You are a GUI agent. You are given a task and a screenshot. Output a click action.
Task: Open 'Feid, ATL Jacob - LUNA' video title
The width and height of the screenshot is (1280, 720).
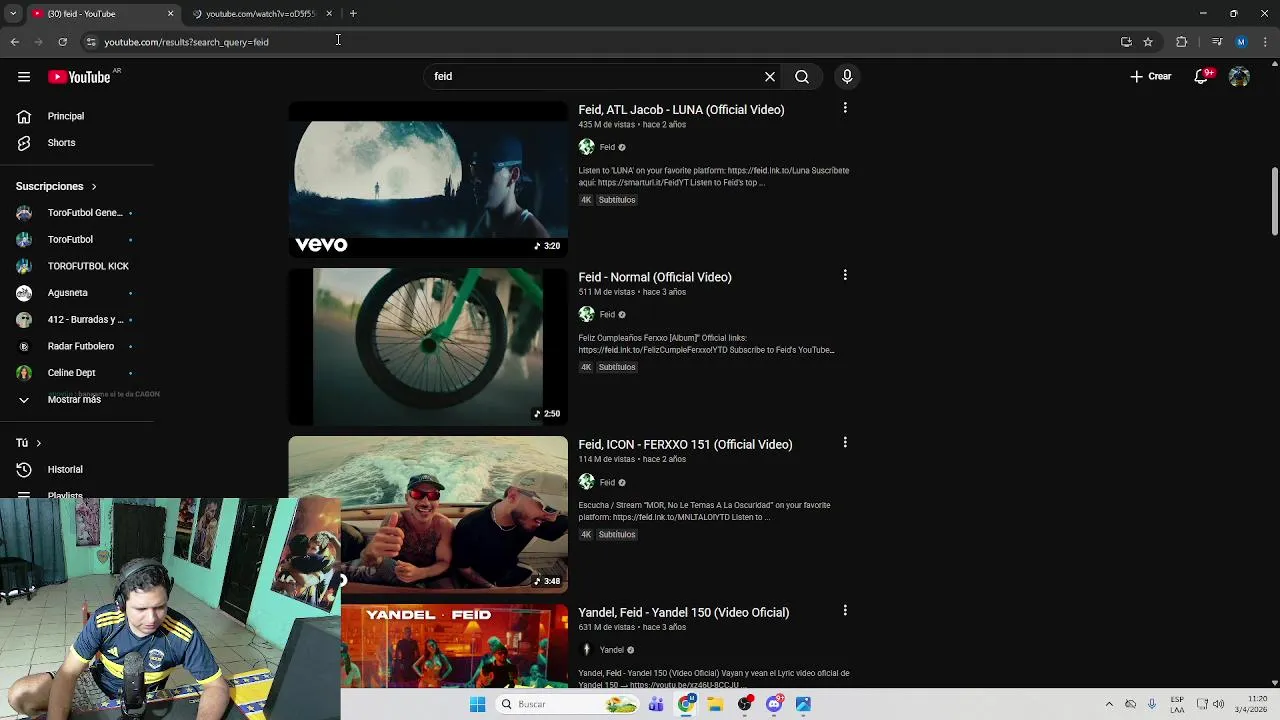coord(681,110)
